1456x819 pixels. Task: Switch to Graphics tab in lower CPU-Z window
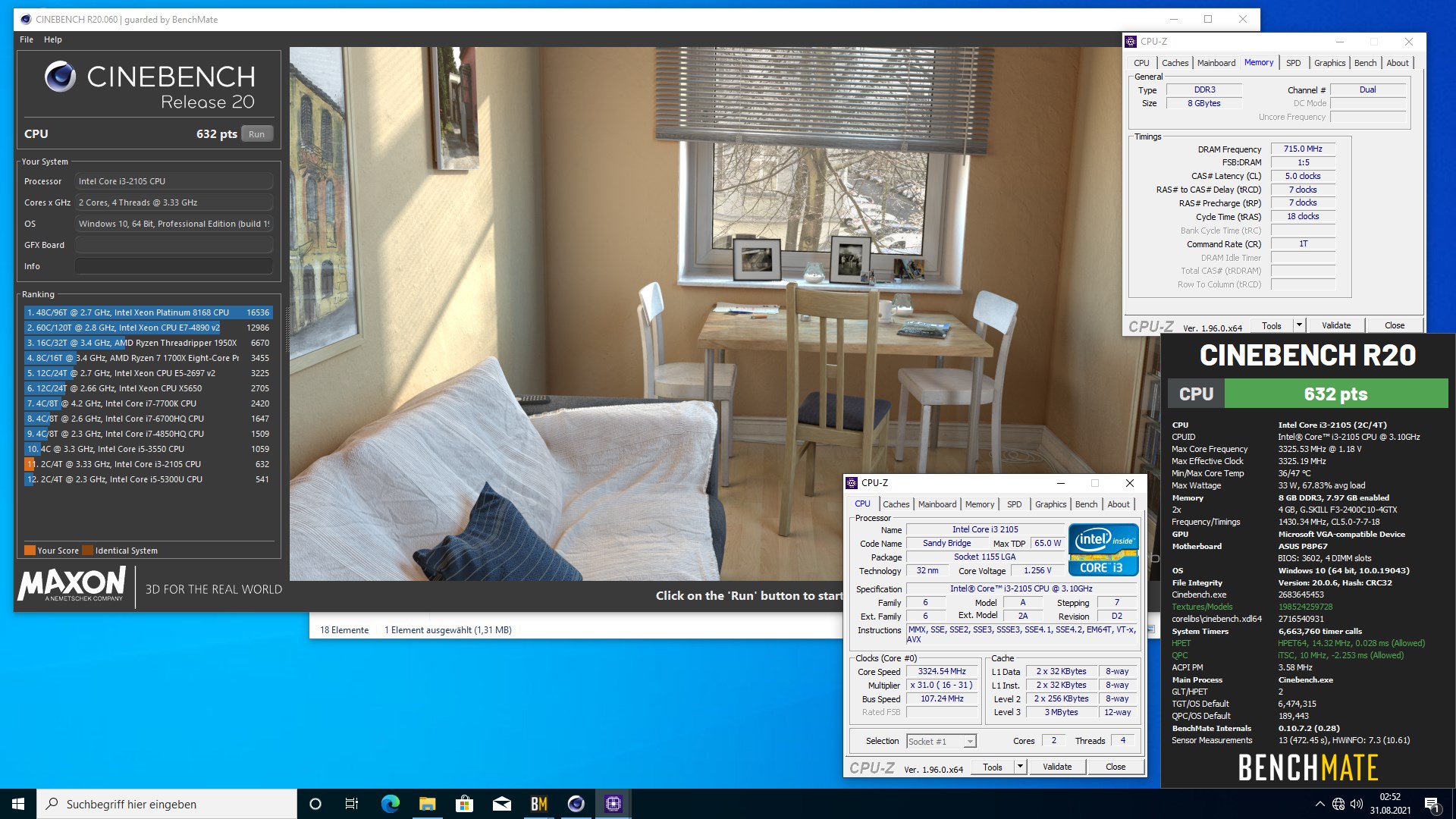point(1050,504)
